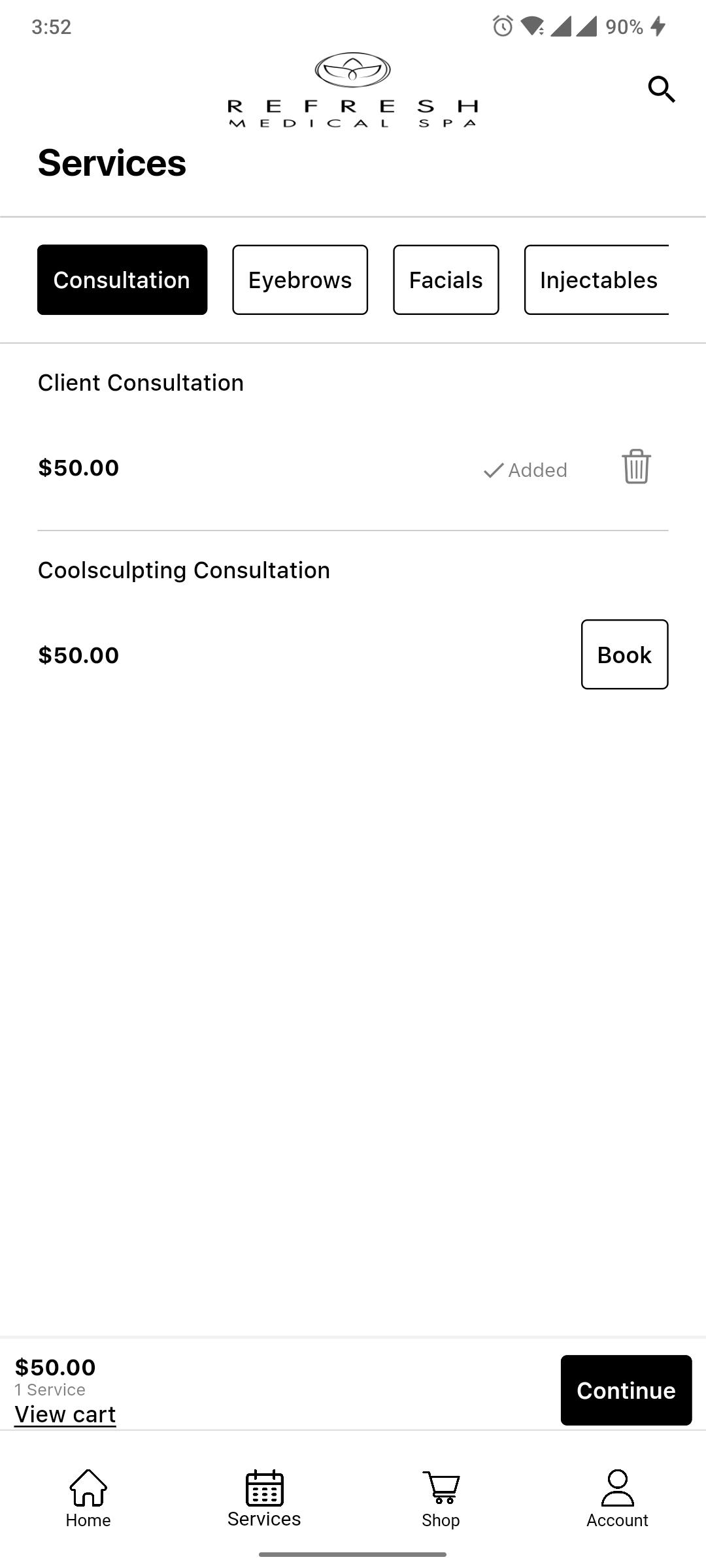Tap the battery charging indicator
This screenshot has width=706, height=1568.
tap(658, 26)
